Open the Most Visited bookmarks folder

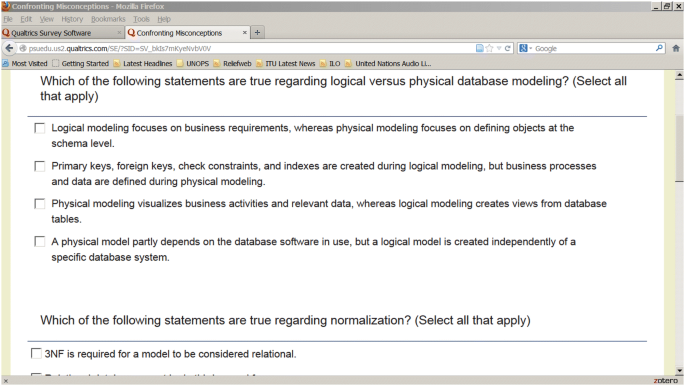(25, 64)
